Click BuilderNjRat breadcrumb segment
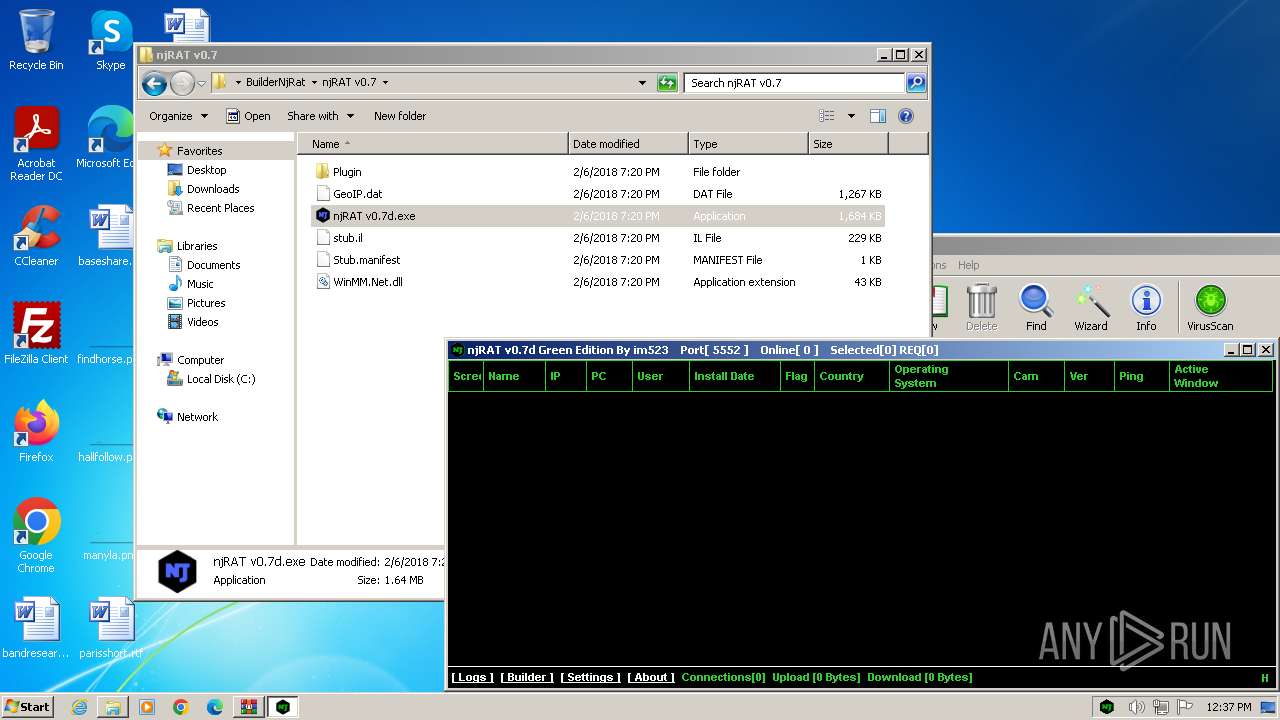The image size is (1280, 720). [276, 83]
